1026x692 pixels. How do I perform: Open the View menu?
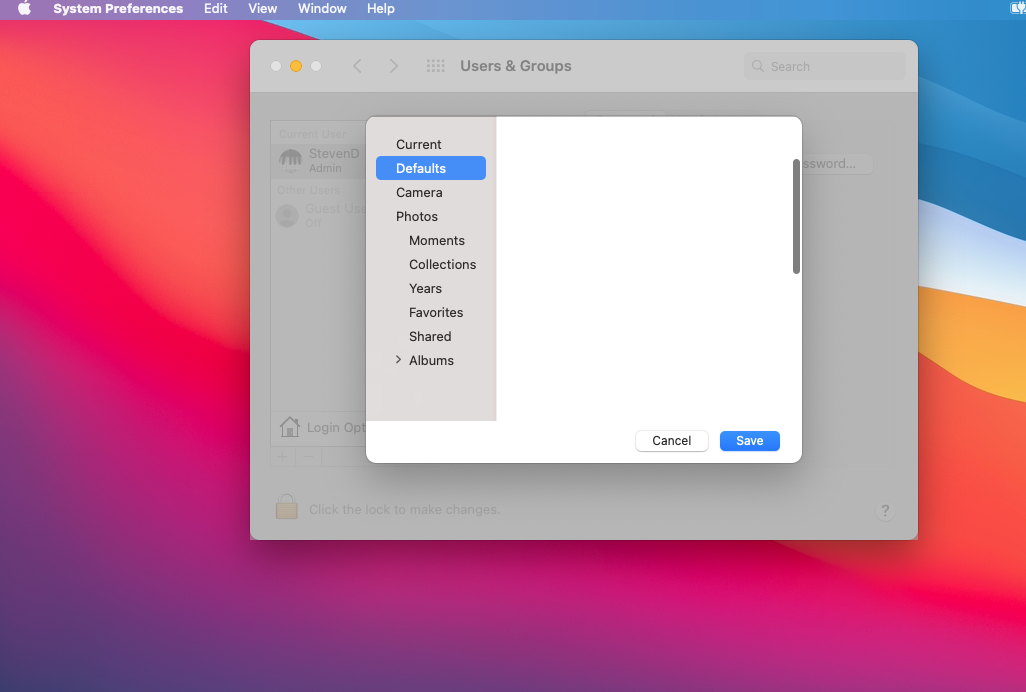[262, 9]
